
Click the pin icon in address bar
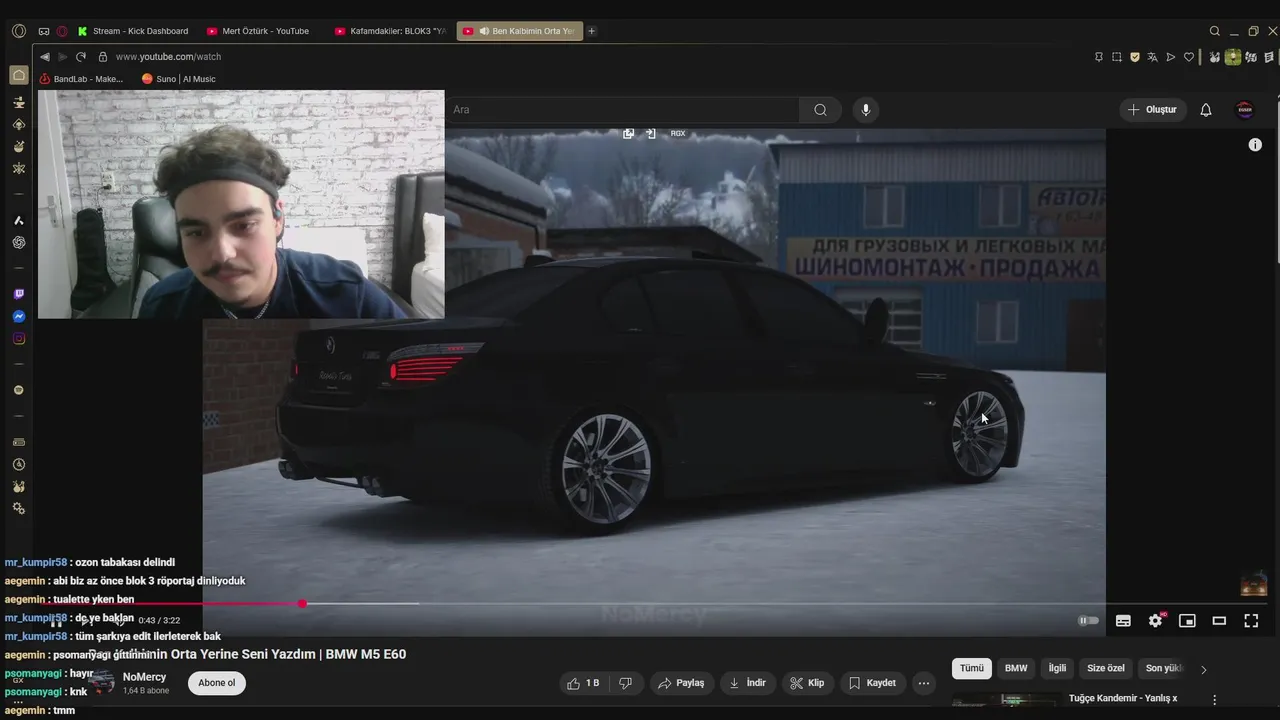click(1098, 57)
